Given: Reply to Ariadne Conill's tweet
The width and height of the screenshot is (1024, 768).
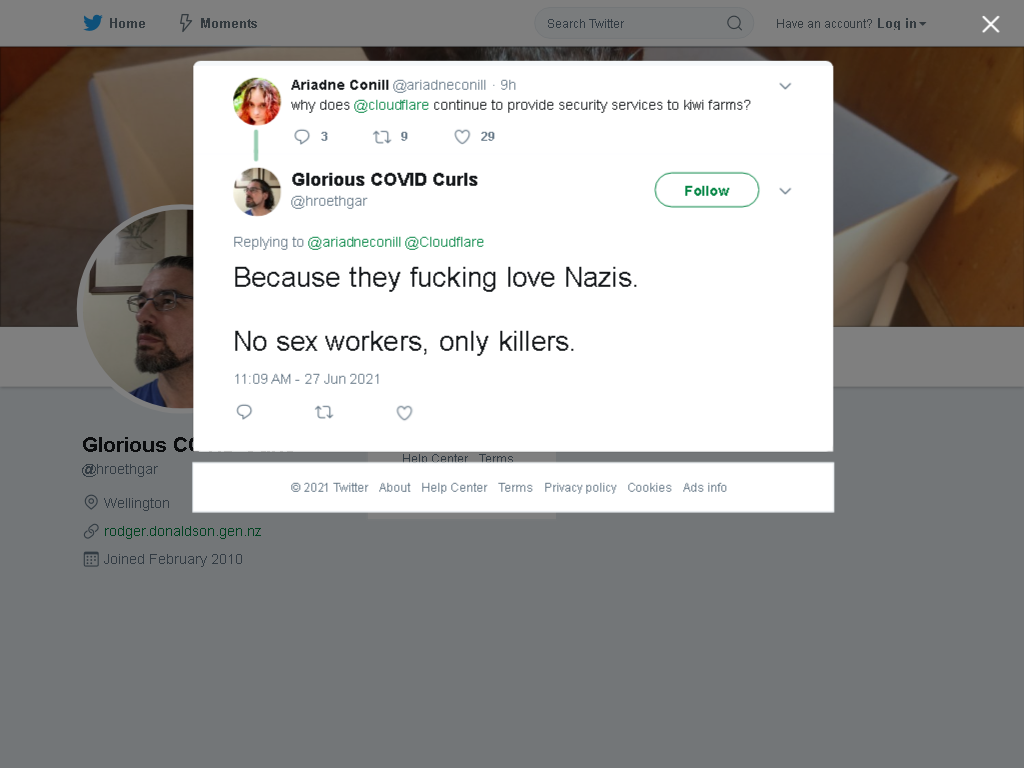Looking at the screenshot, I should 302,136.
